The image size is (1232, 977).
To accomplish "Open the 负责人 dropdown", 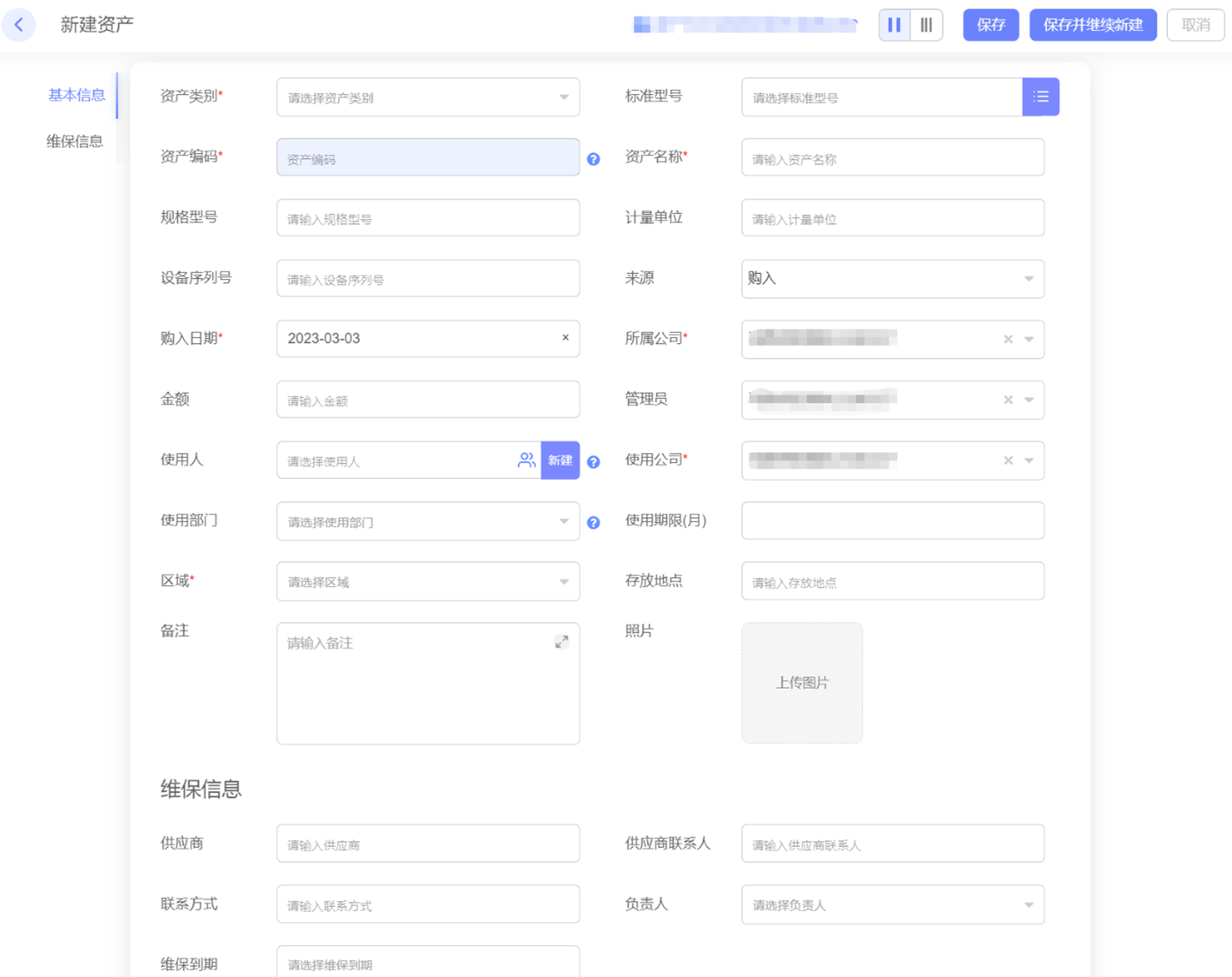I will click(892, 904).
